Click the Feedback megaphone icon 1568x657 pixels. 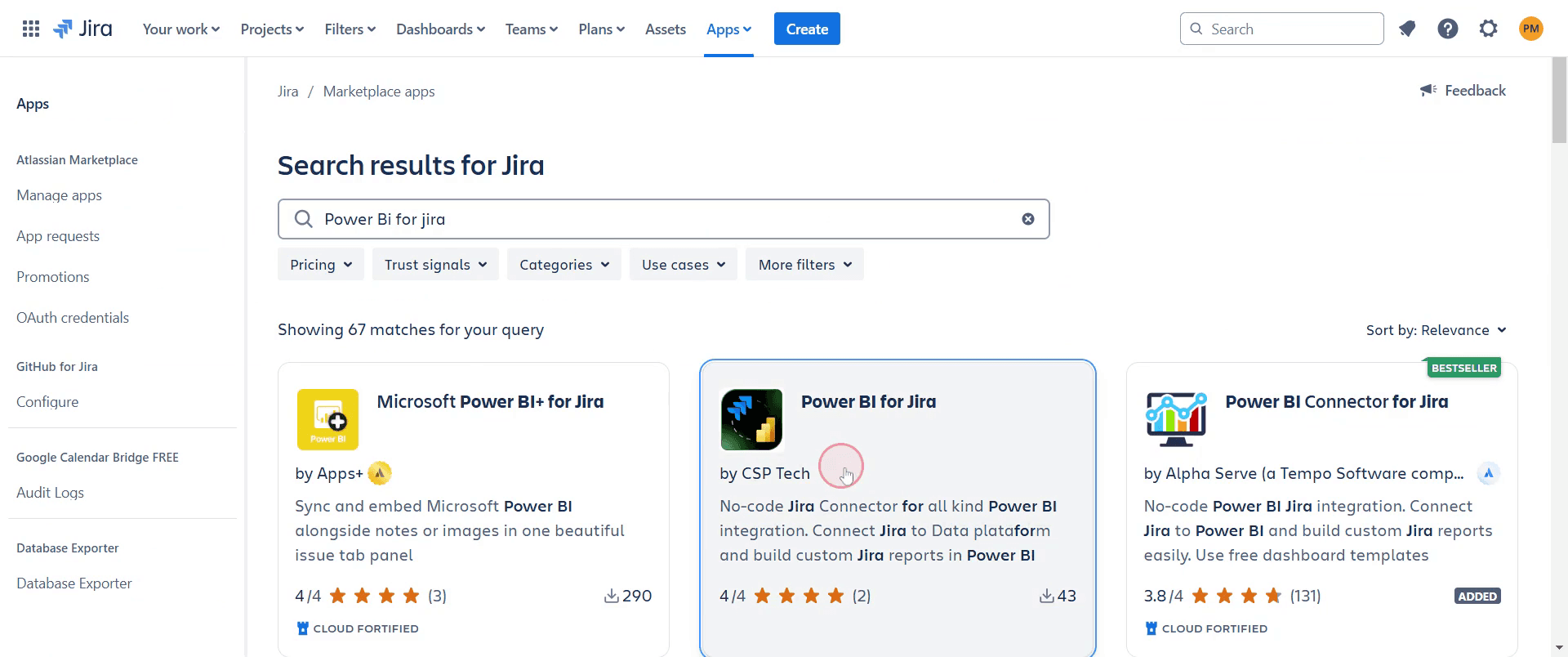pyautogui.click(x=1428, y=91)
